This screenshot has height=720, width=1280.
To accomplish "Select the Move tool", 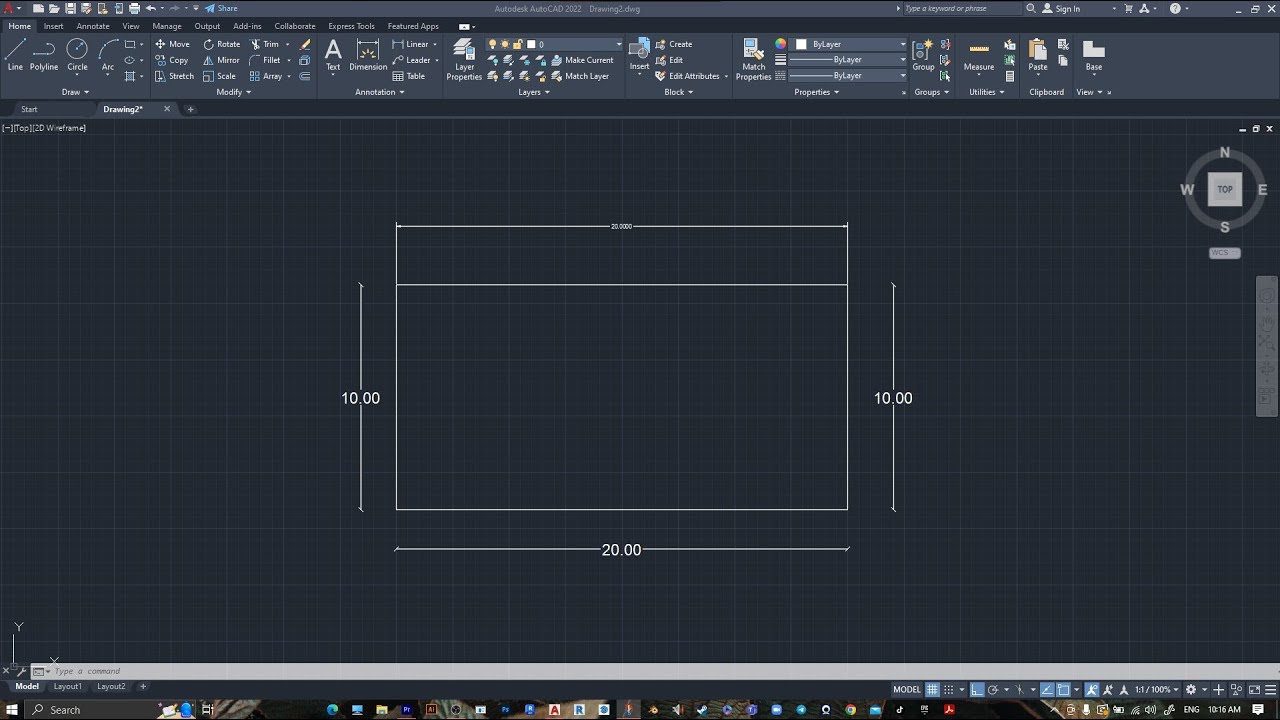I will coord(174,44).
